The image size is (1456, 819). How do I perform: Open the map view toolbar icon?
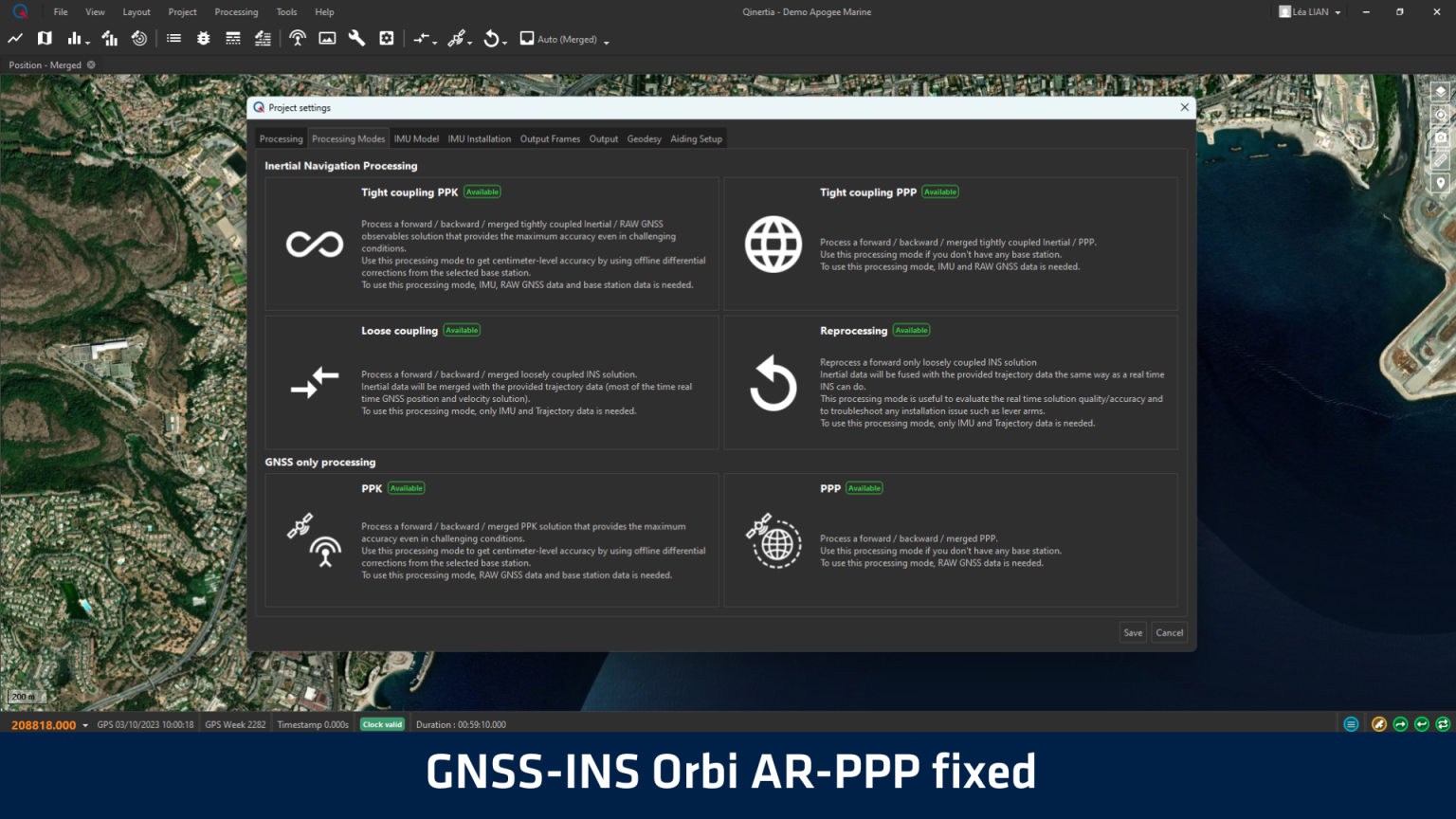point(45,39)
